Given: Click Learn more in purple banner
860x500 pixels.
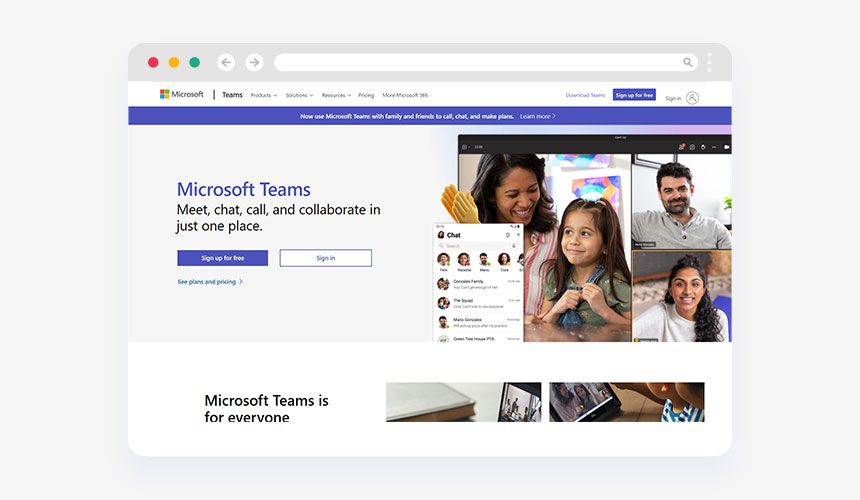Looking at the screenshot, I should coord(538,116).
